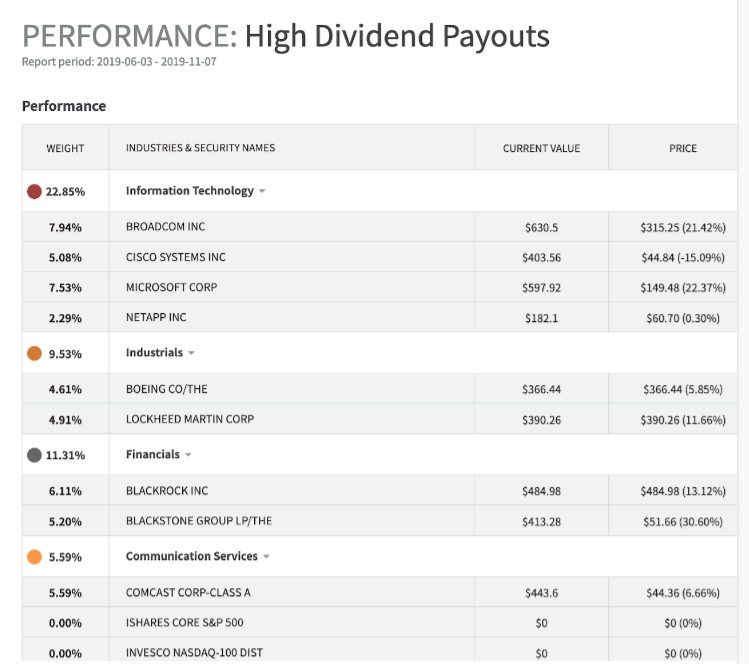Click Boeing's price $366.44 (5.85%)

tap(683, 389)
